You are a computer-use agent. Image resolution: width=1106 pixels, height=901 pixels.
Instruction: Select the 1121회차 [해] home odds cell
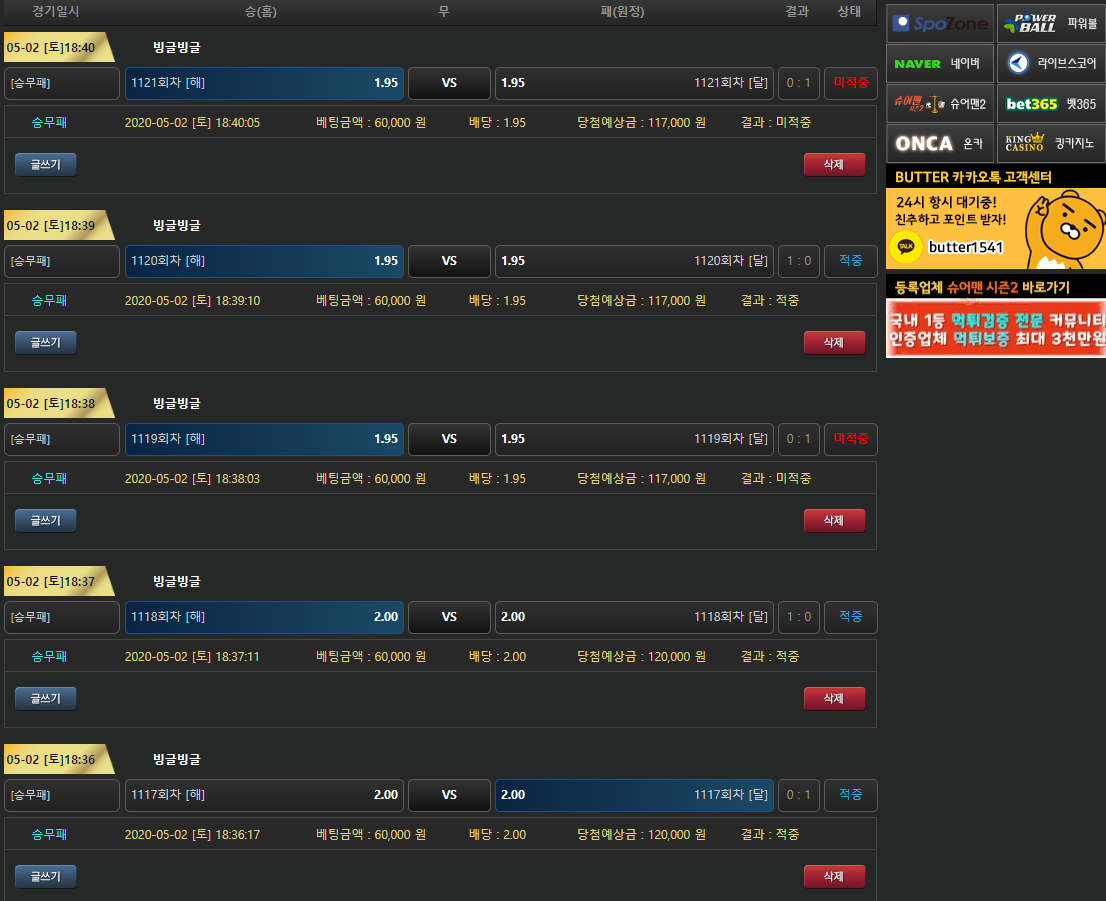coord(264,83)
